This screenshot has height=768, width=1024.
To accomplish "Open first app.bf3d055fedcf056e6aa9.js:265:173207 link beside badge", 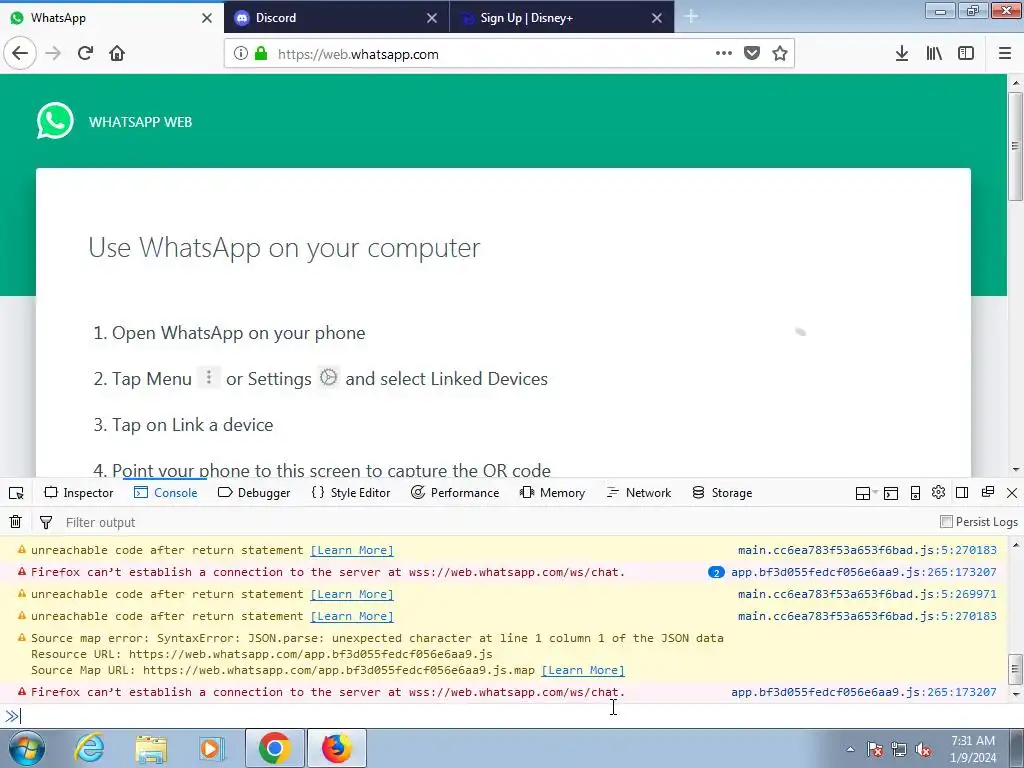I will coord(864,572).
